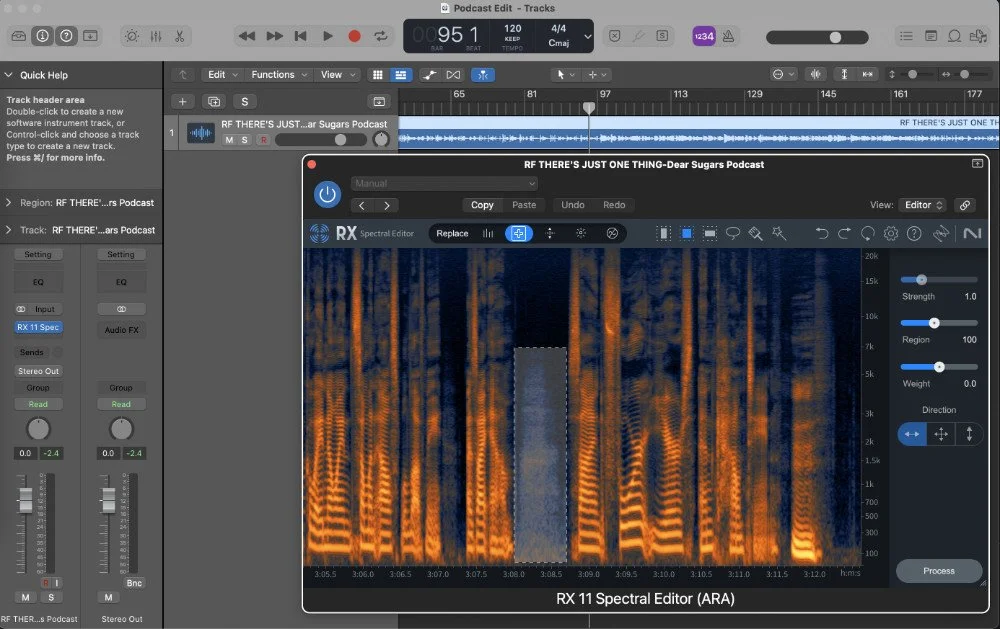Click the cycle repeat icon in the transport
Screen dimensions: 1000x629
pos(381,35)
